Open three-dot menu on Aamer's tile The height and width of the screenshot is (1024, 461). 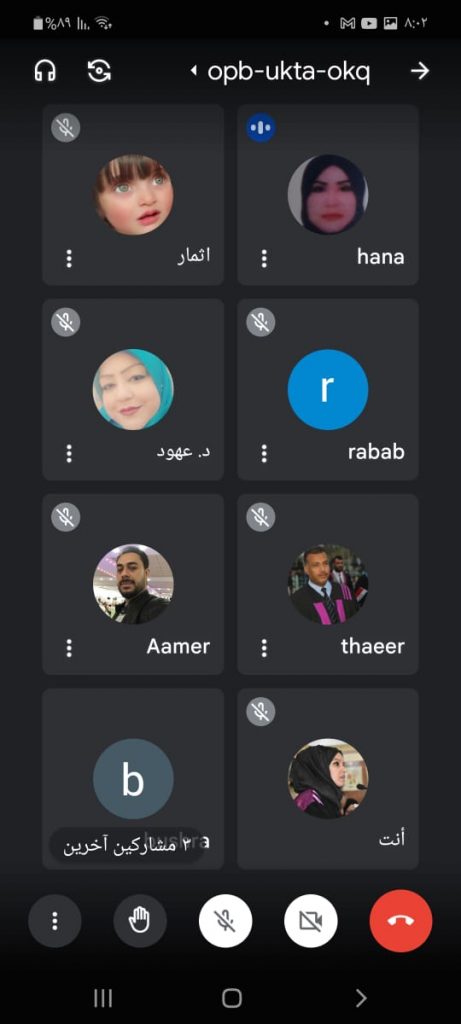coord(69,648)
